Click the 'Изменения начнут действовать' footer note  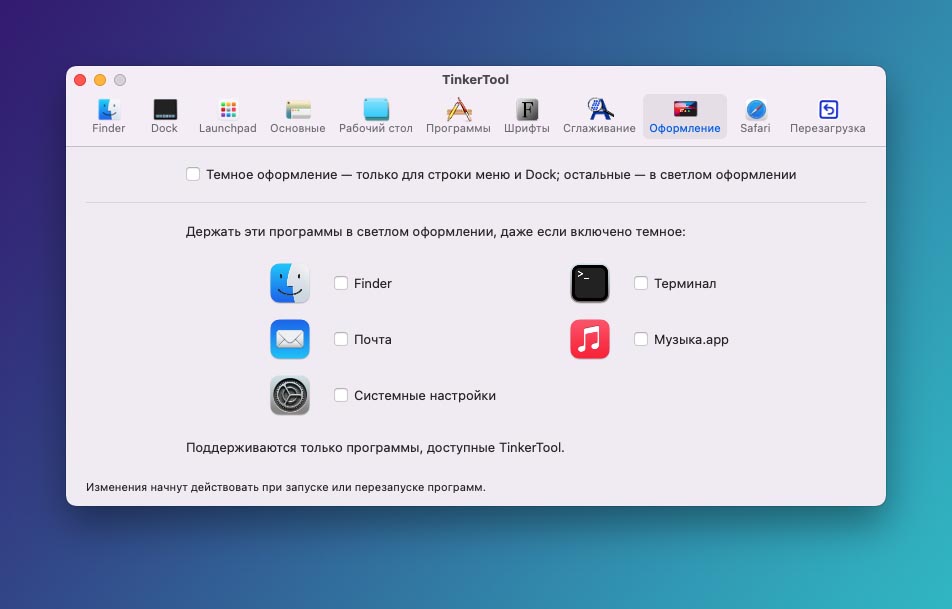coord(285,487)
